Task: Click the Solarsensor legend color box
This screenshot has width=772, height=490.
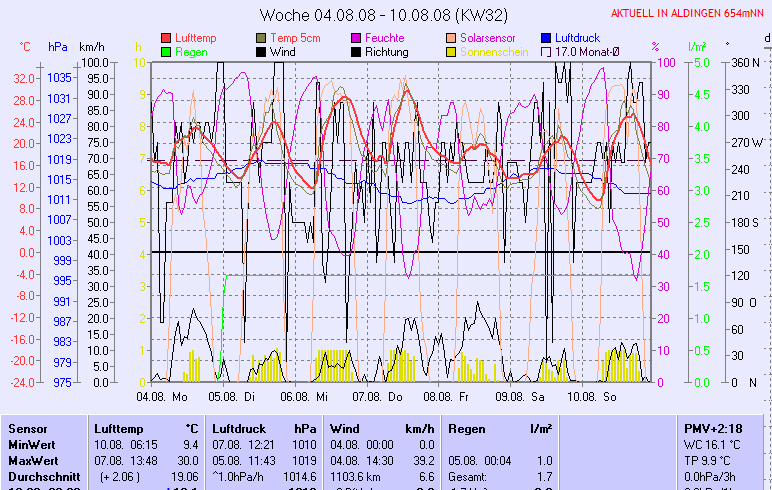Action: click(x=452, y=37)
